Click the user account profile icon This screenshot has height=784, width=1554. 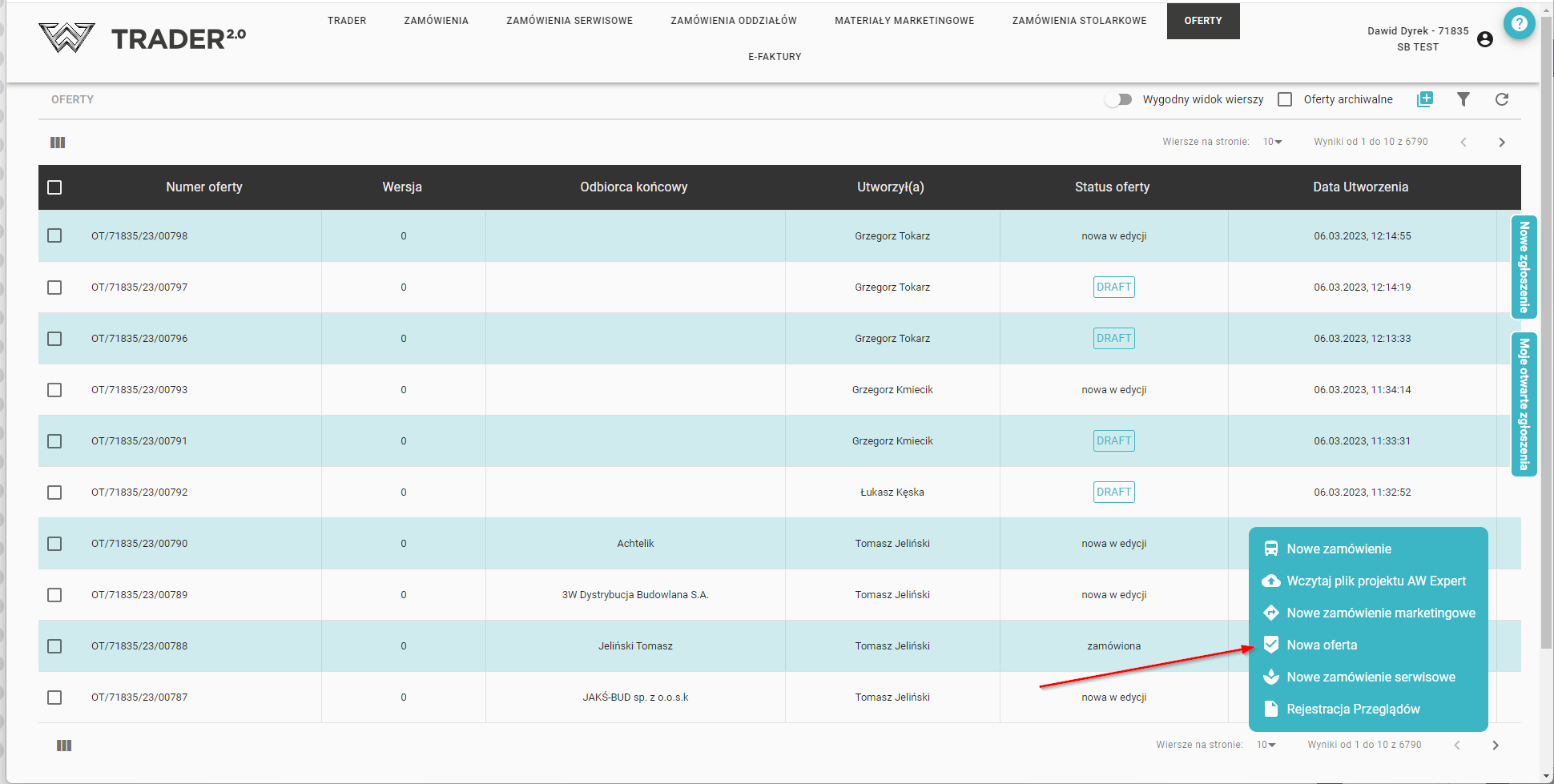tap(1484, 39)
